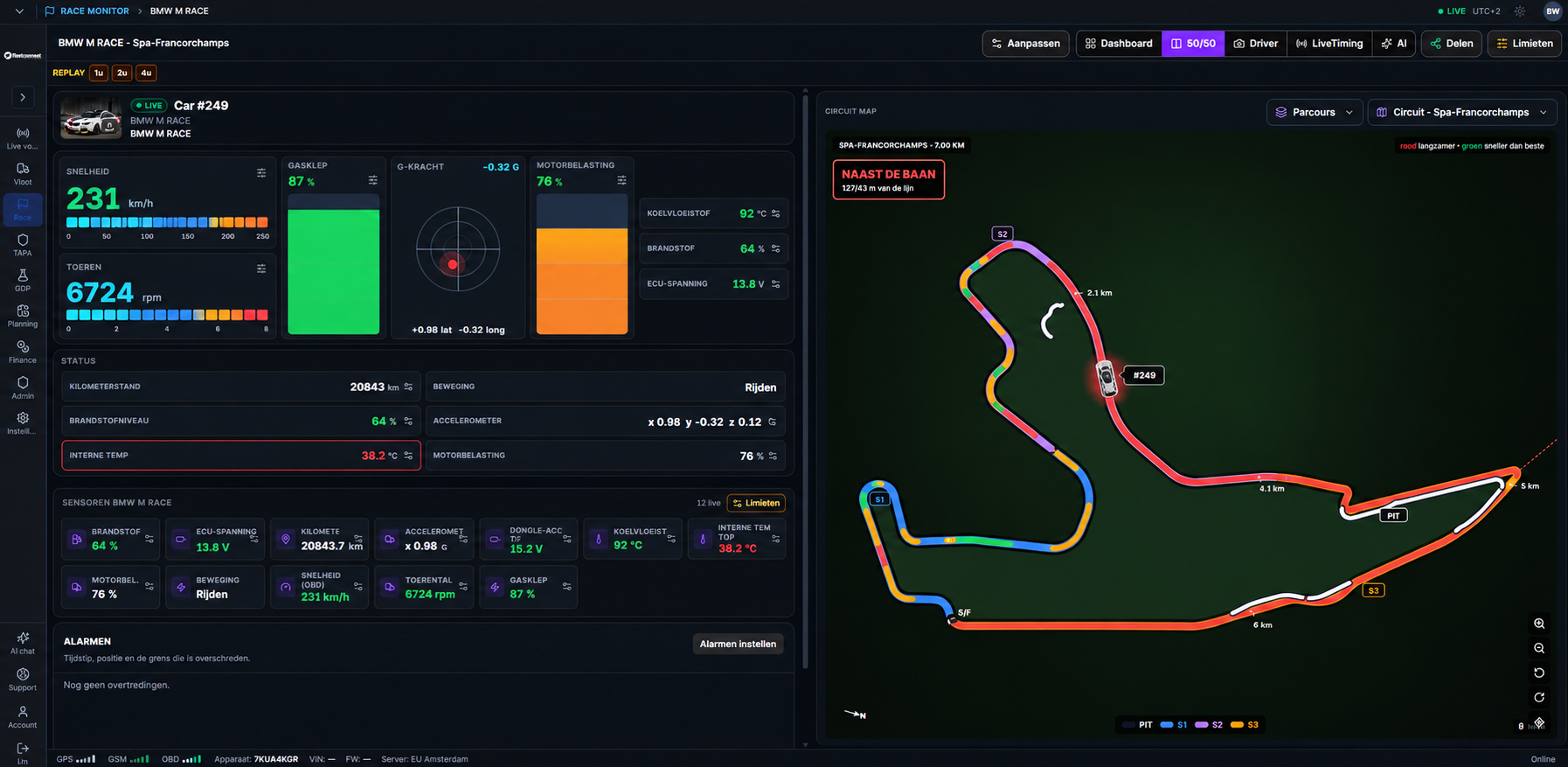Open the Support page
The height and width of the screenshot is (767, 1568).
click(x=23, y=680)
